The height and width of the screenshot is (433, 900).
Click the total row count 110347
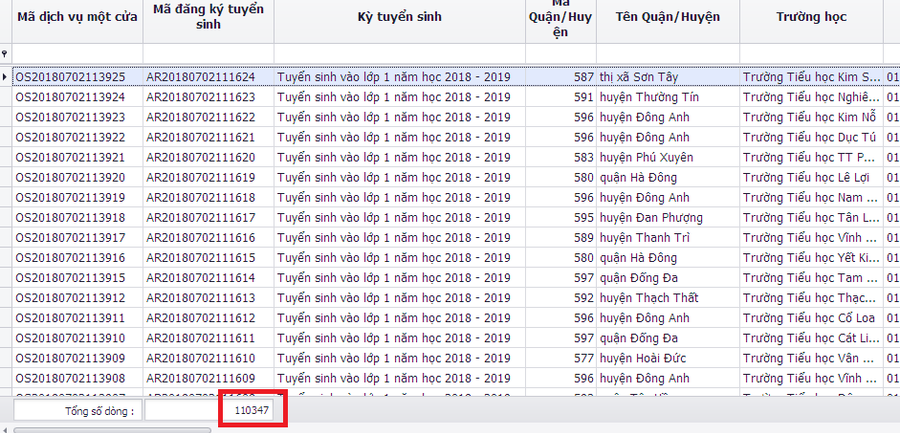tap(252, 410)
